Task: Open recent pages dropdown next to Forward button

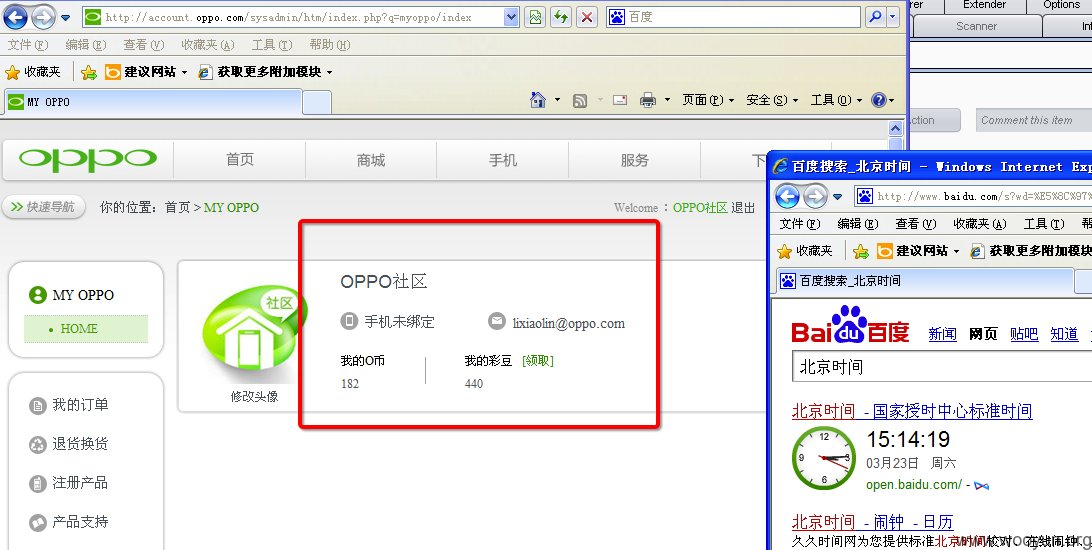Action: [65, 18]
